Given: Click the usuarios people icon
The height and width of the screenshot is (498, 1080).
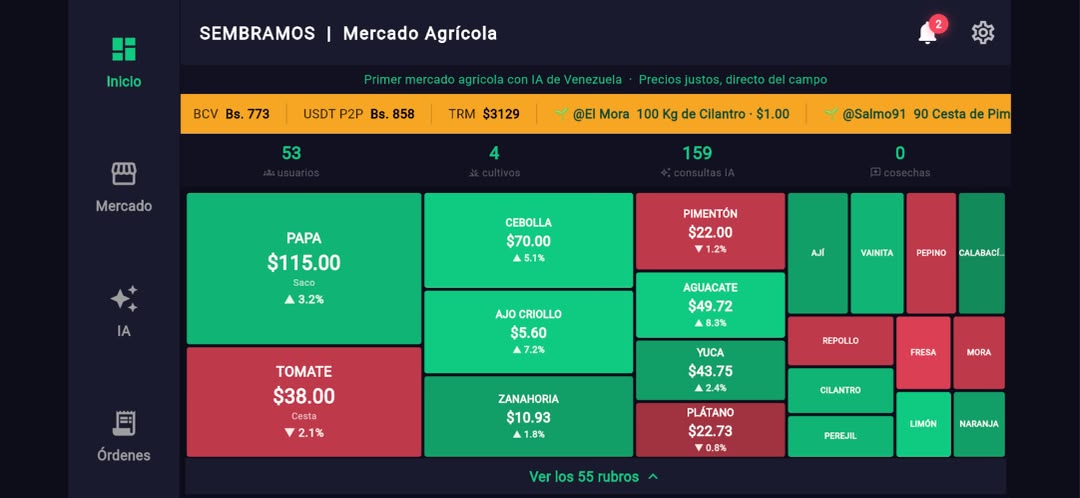Looking at the screenshot, I should tap(269, 173).
